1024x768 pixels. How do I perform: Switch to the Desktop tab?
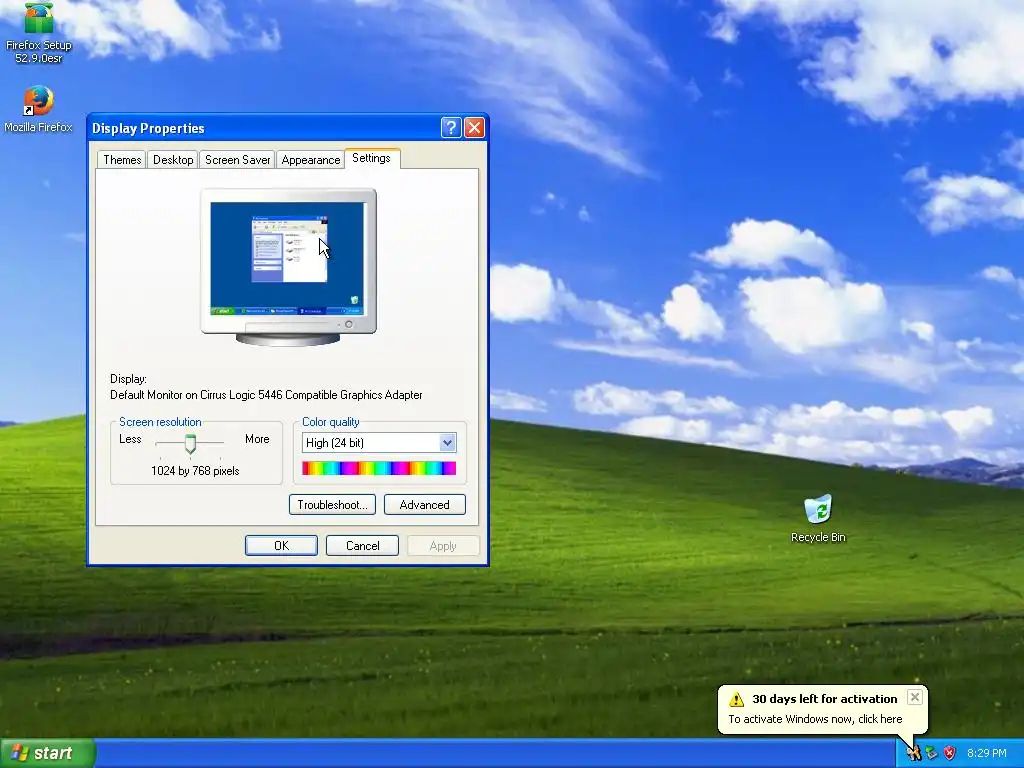point(173,160)
